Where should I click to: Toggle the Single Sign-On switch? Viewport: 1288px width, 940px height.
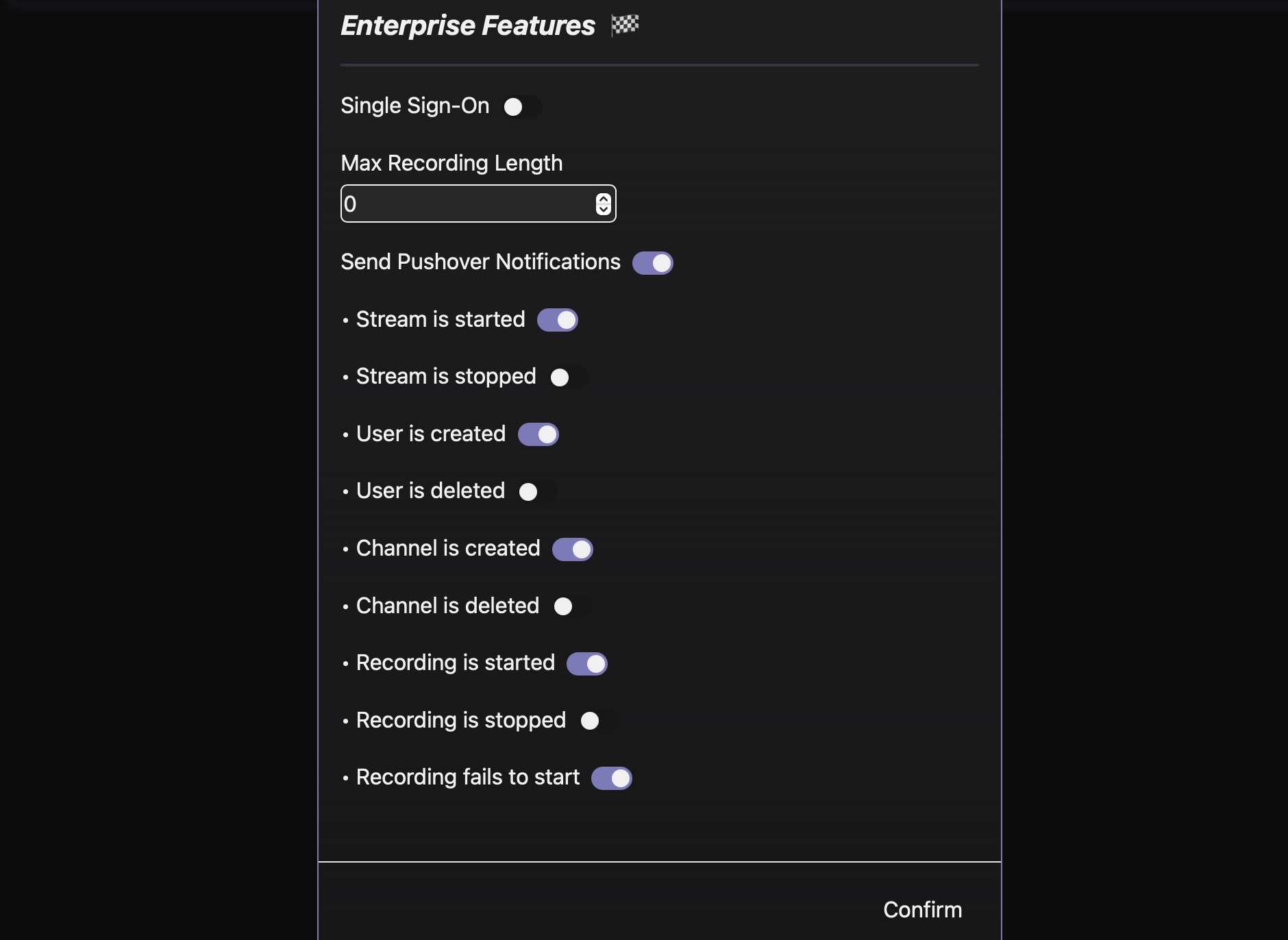point(521,107)
